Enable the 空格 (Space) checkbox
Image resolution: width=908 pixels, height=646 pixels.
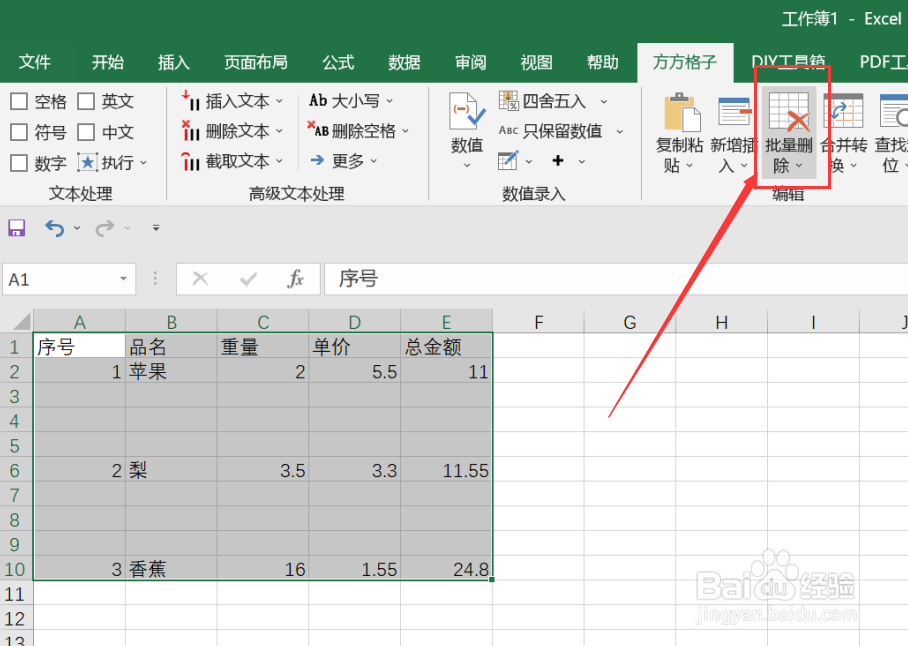(x=17, y=100)
